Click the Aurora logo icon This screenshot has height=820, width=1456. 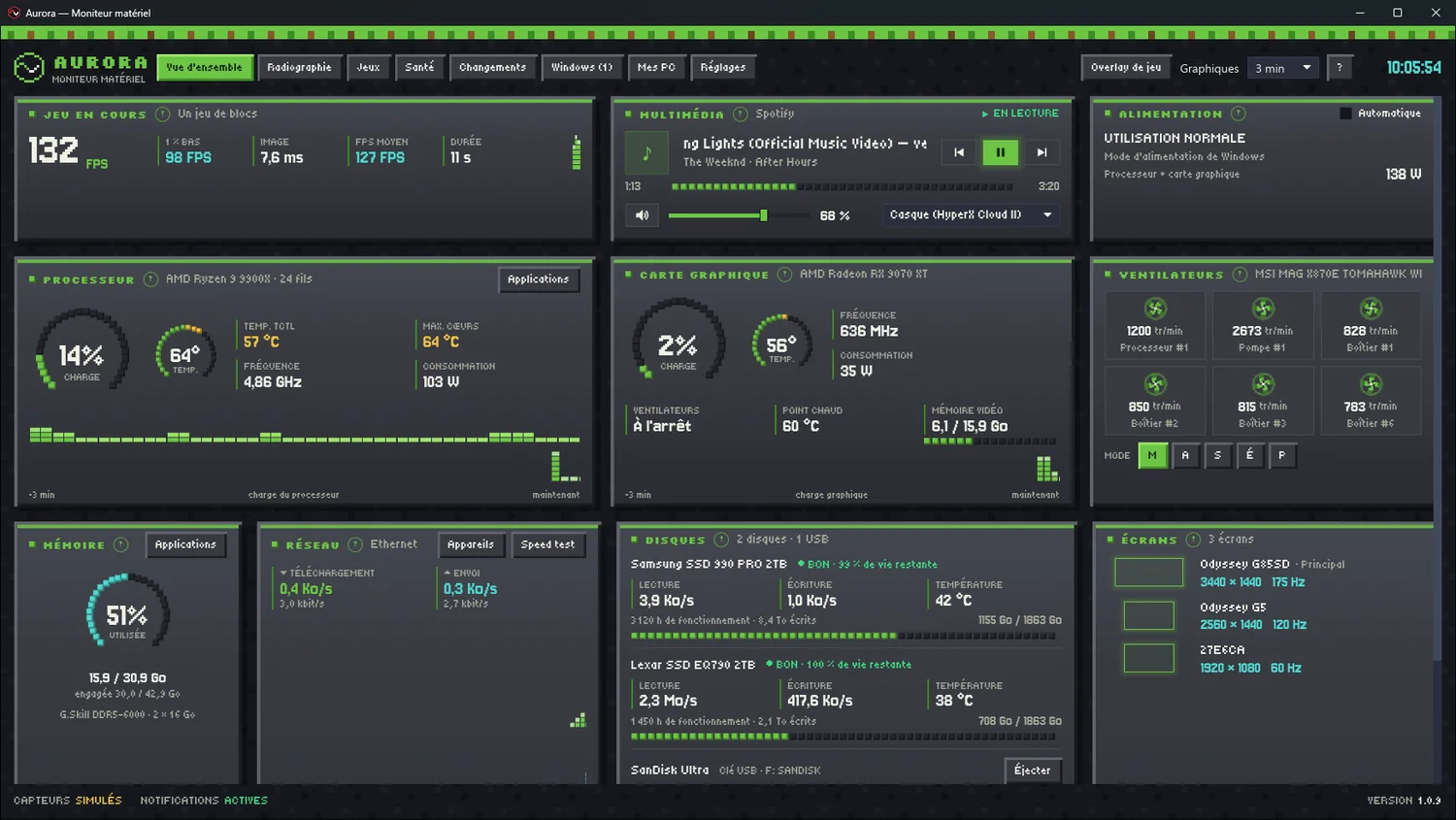(29, 68)
